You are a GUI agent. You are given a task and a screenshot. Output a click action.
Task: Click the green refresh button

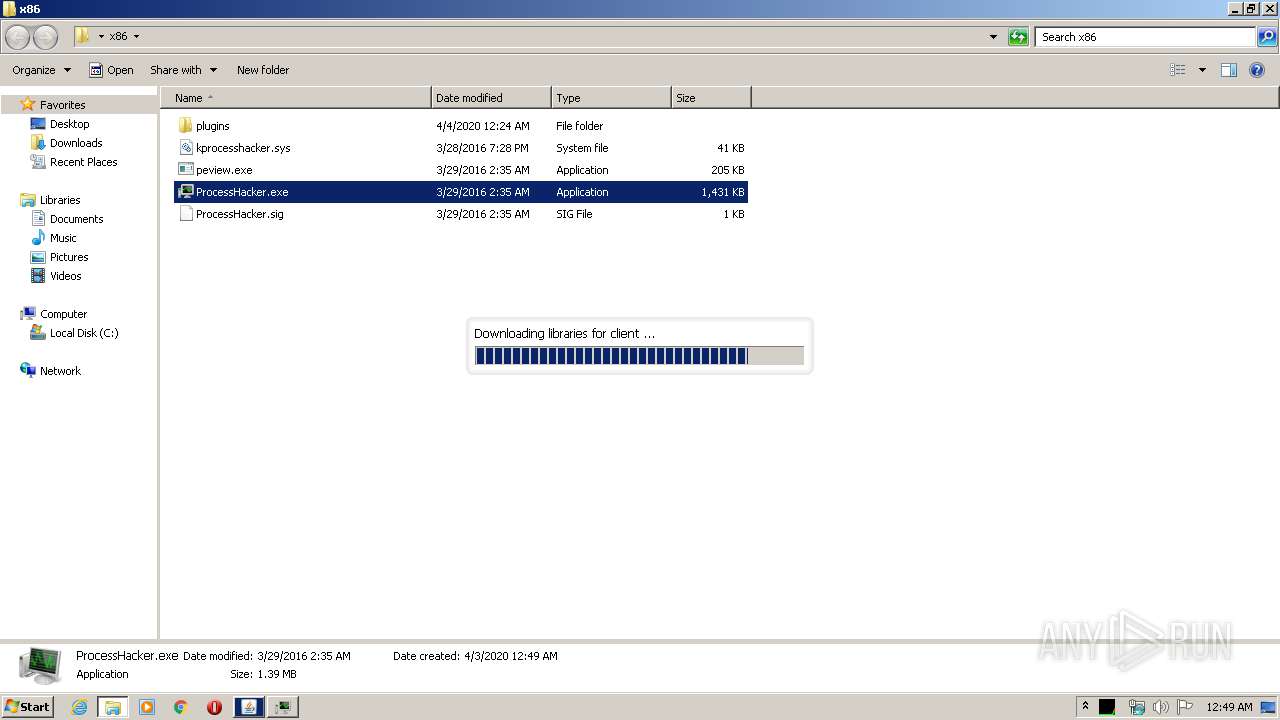click(1018, 37)
